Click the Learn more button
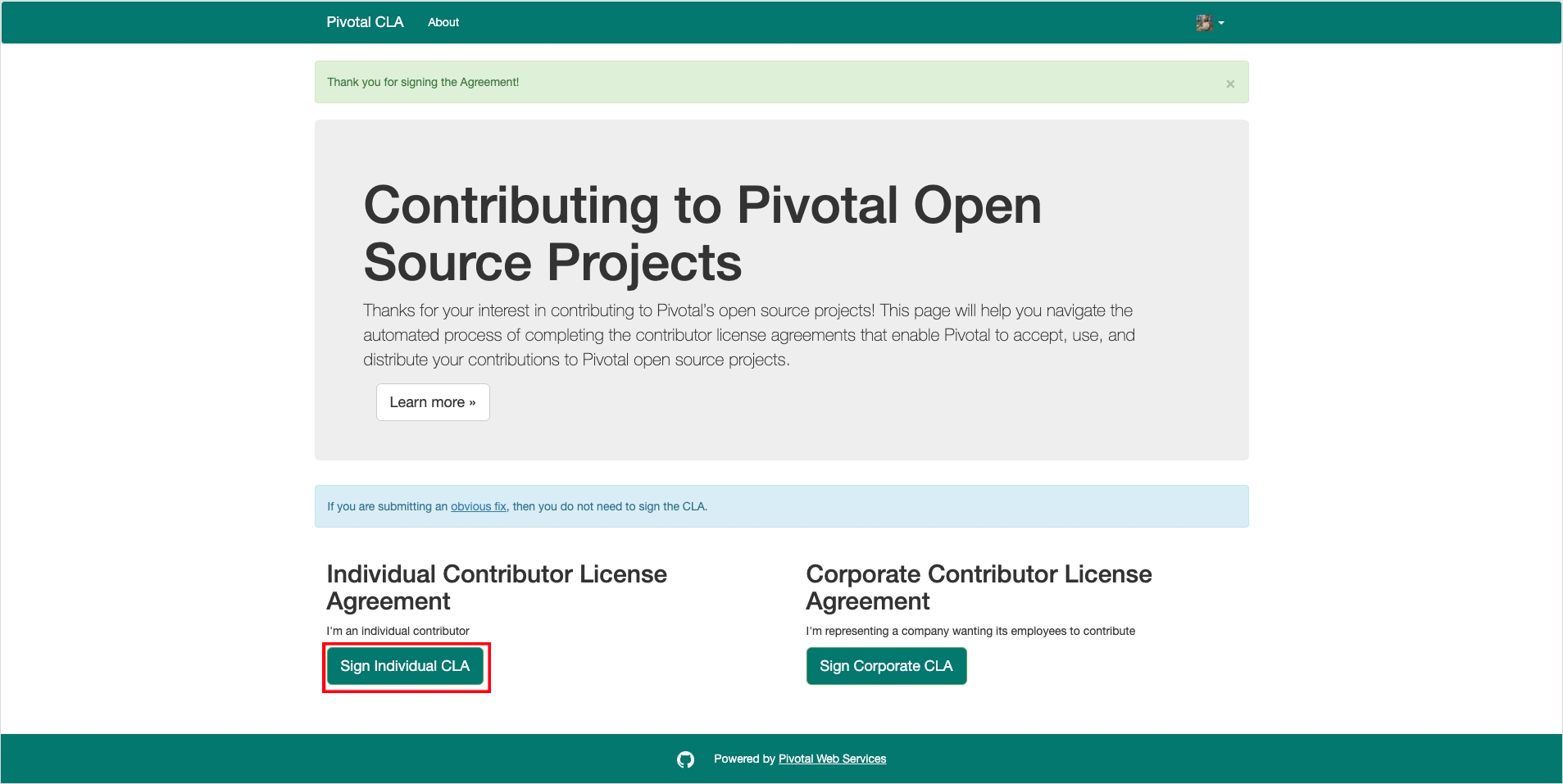 [433, 402]
